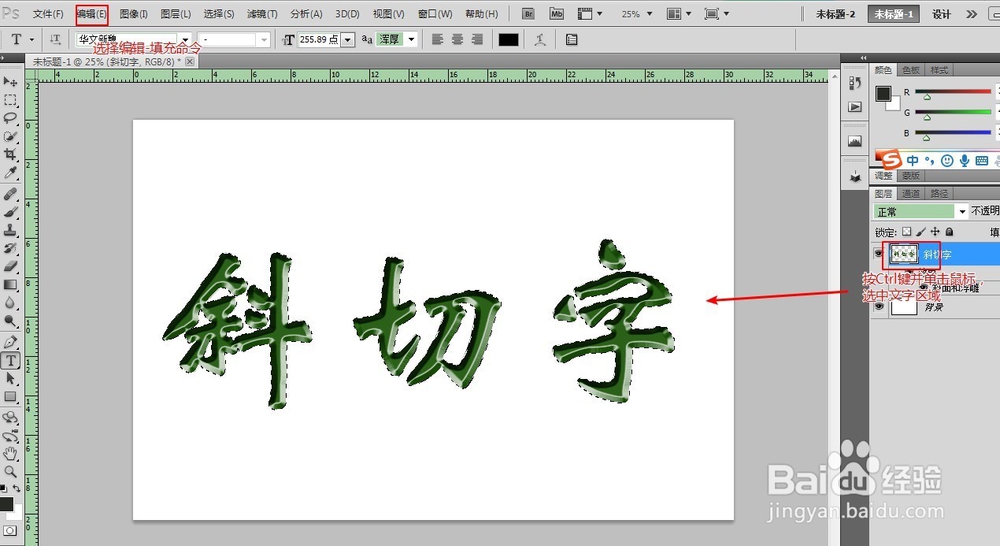Select the Lasso tool
Viewport: 1000px width, 546px height.
pyautogui.click(x=10, y=118)
